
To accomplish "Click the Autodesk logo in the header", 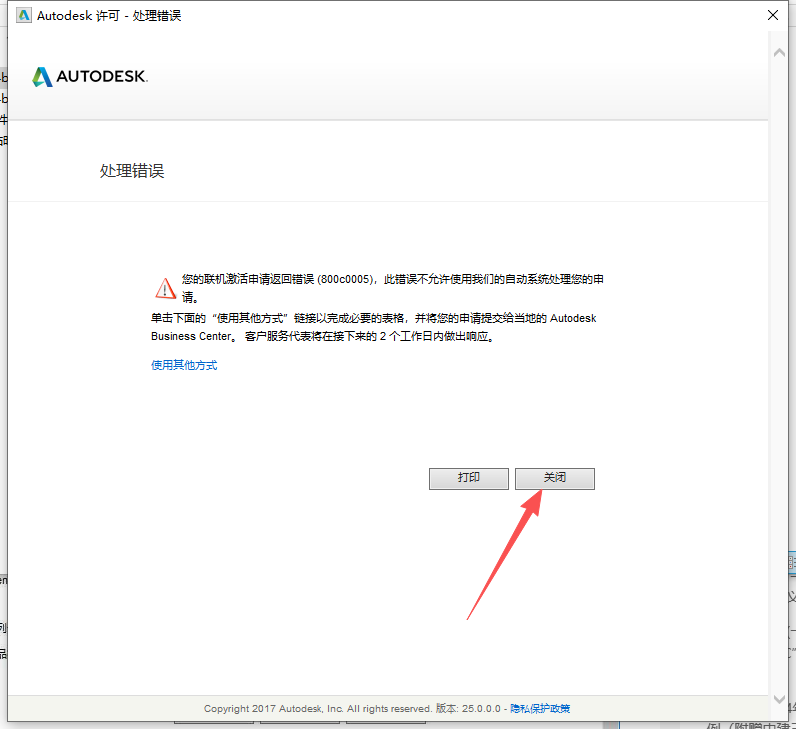I will click(x=90, y=76).
